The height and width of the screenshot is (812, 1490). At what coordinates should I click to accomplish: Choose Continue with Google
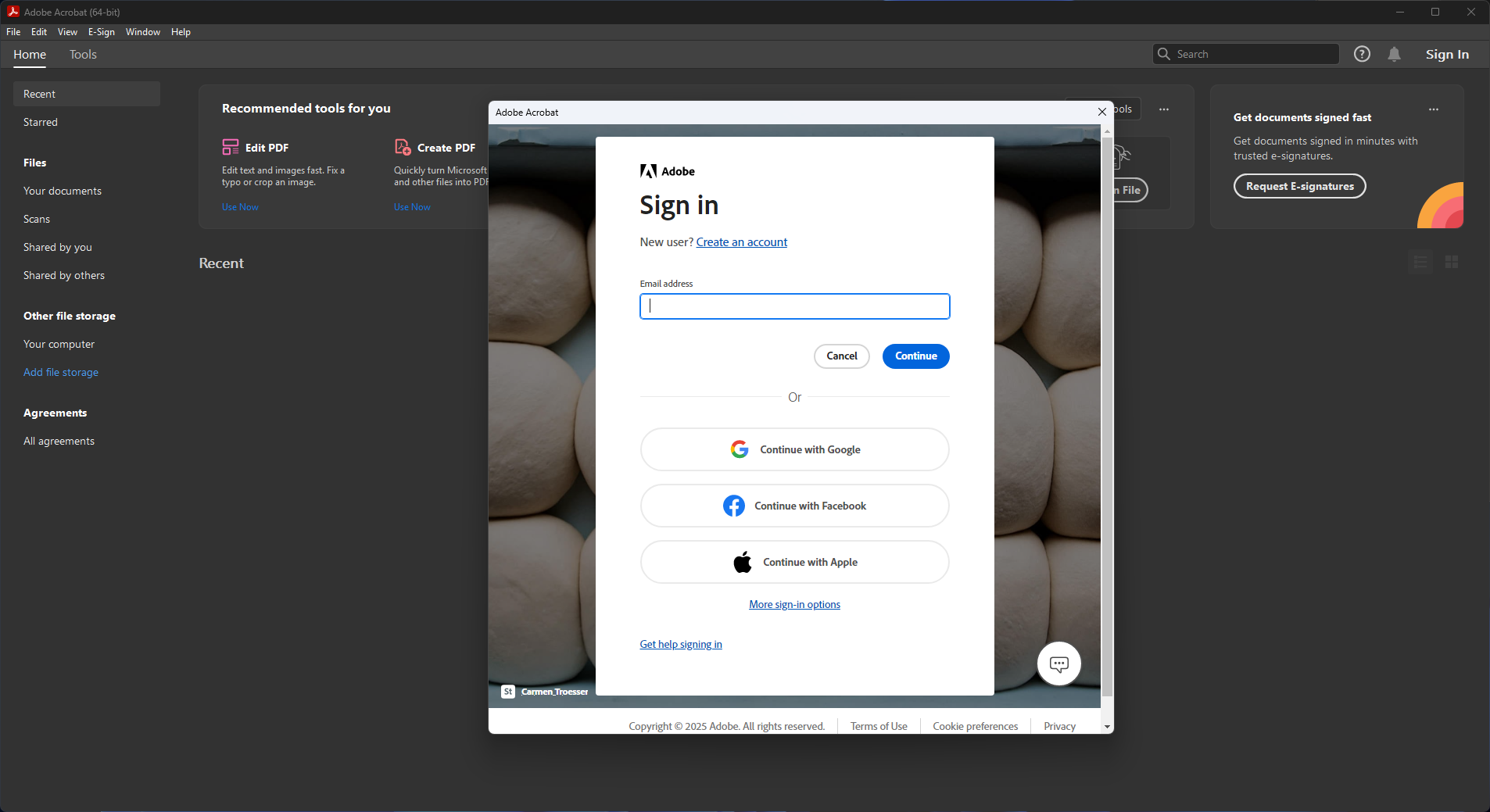795,449
